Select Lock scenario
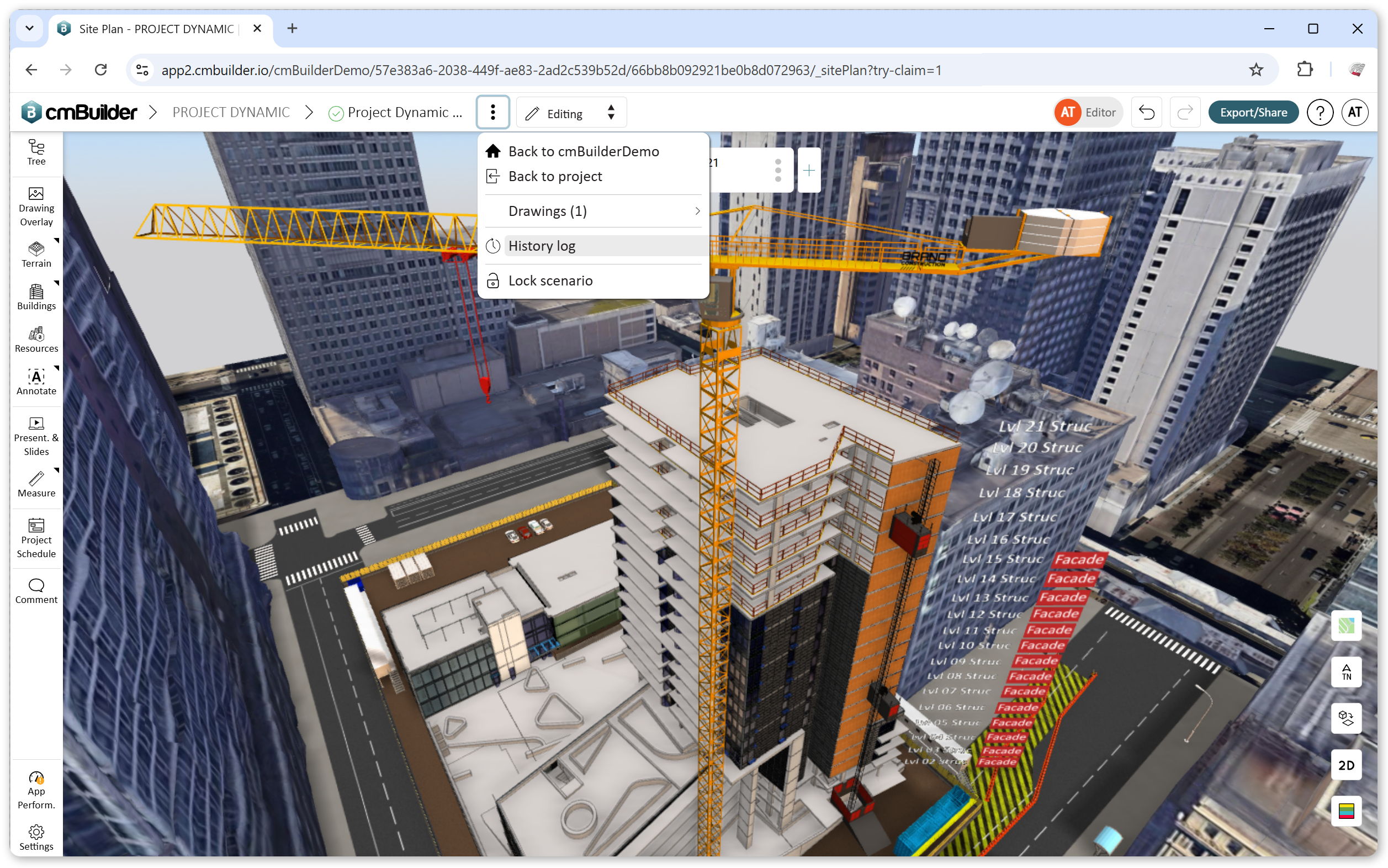Viewport: 1388px width, 868px height. 593,280
